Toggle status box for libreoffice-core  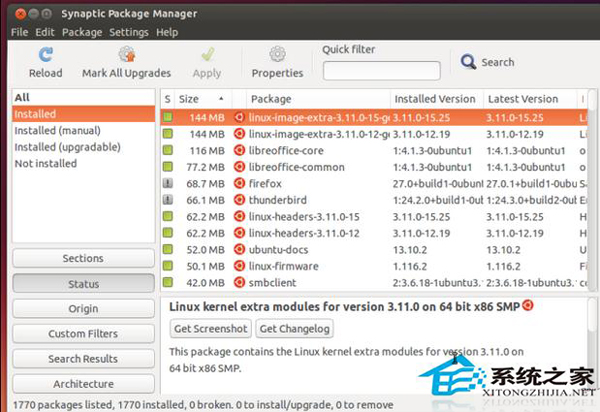click(168, 150)
